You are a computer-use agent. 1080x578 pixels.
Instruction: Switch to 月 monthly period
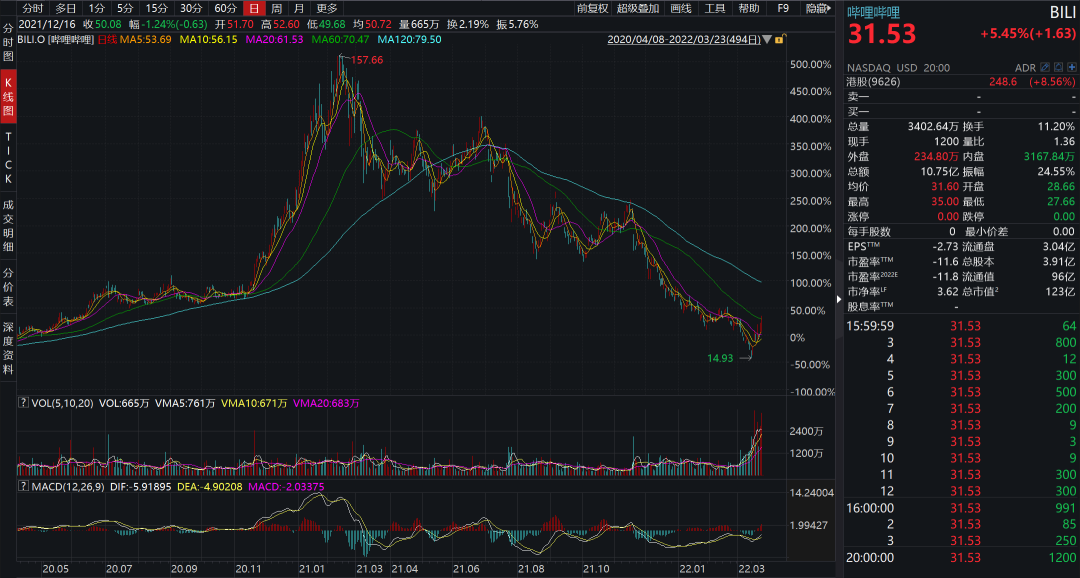298,8
